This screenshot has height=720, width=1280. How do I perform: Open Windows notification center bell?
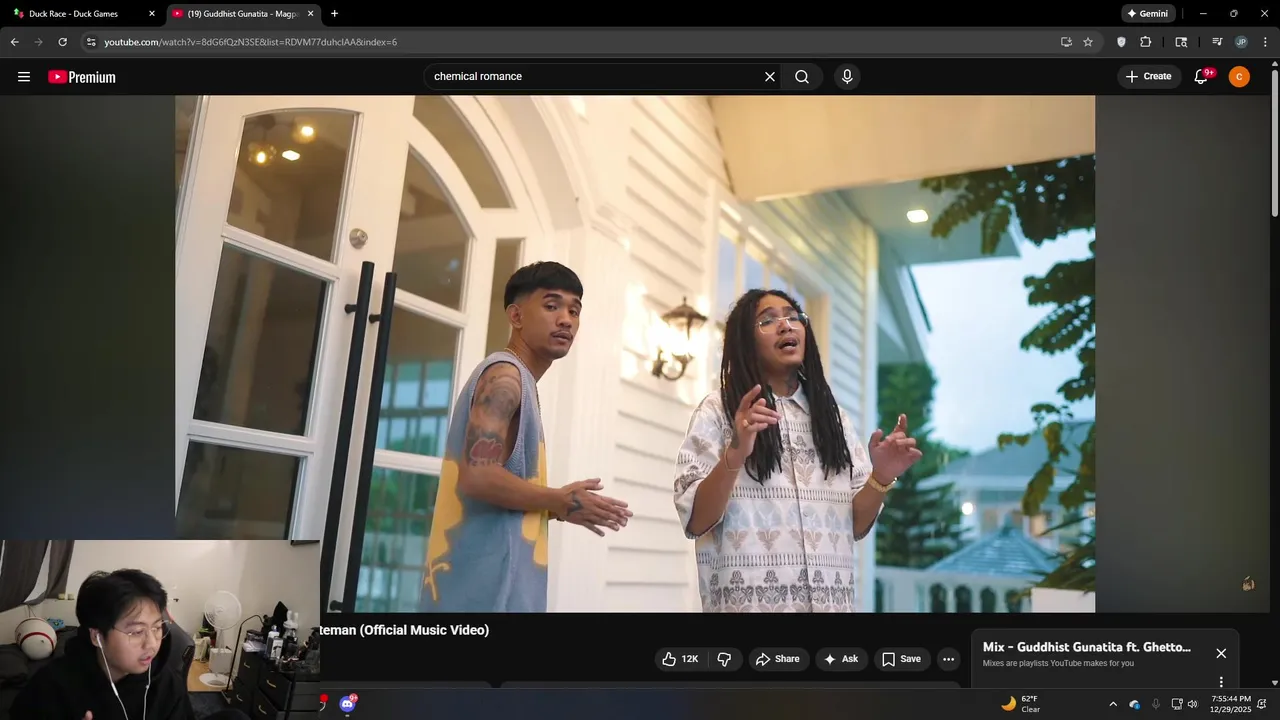[x=1262, y=704]
